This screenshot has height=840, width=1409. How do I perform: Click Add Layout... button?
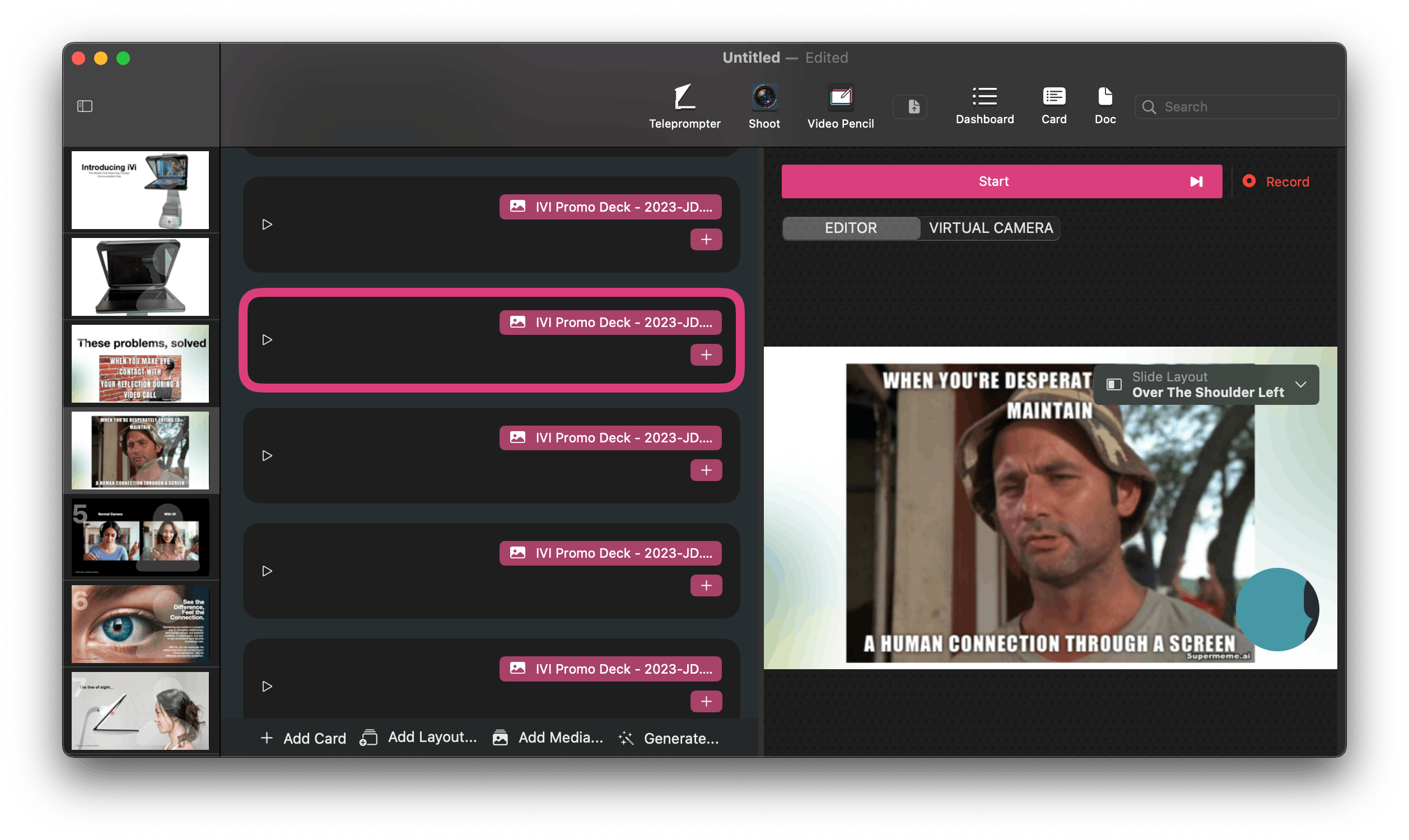[x=419, y=738]
